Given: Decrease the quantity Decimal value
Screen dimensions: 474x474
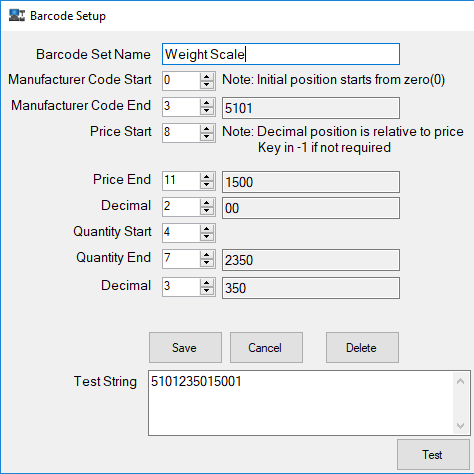Looking at the screenshot, I should click(207, 291).
